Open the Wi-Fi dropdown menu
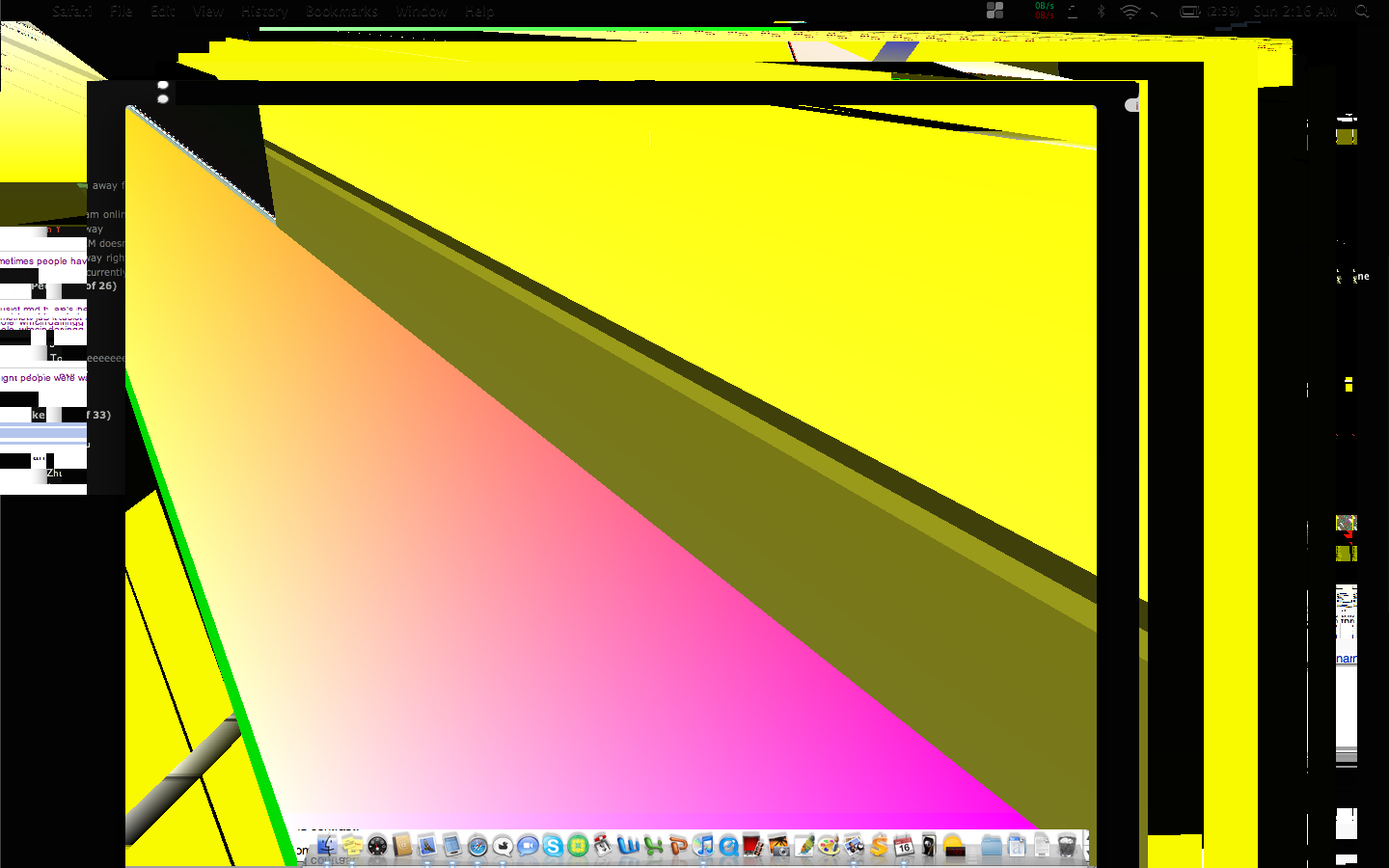 pyautogui.click(x=1130, y=11)
